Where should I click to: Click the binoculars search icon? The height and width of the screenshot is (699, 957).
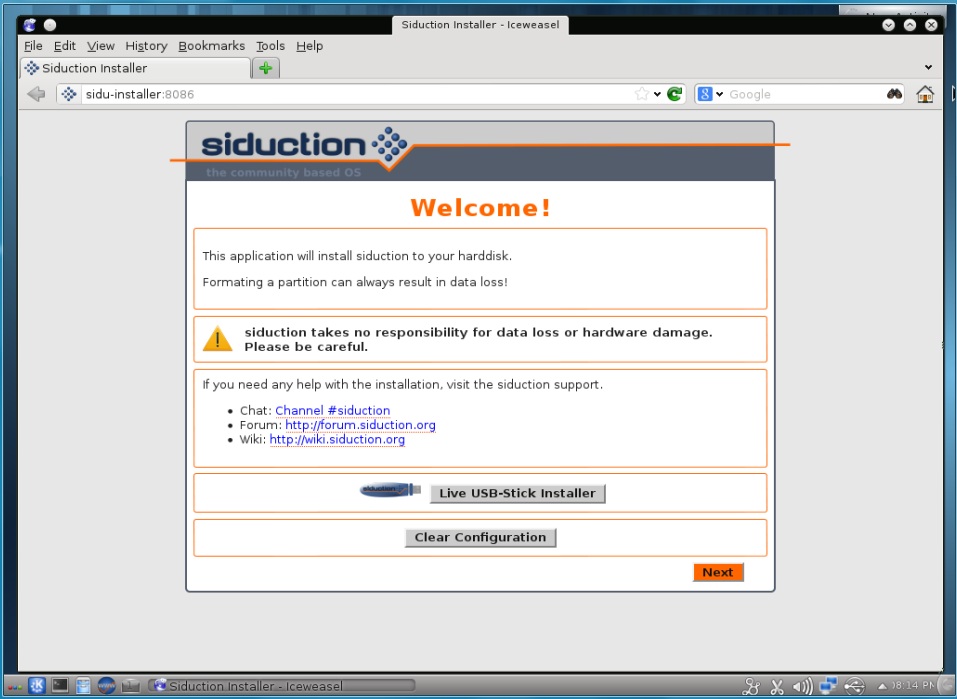(x=894, y=94)
